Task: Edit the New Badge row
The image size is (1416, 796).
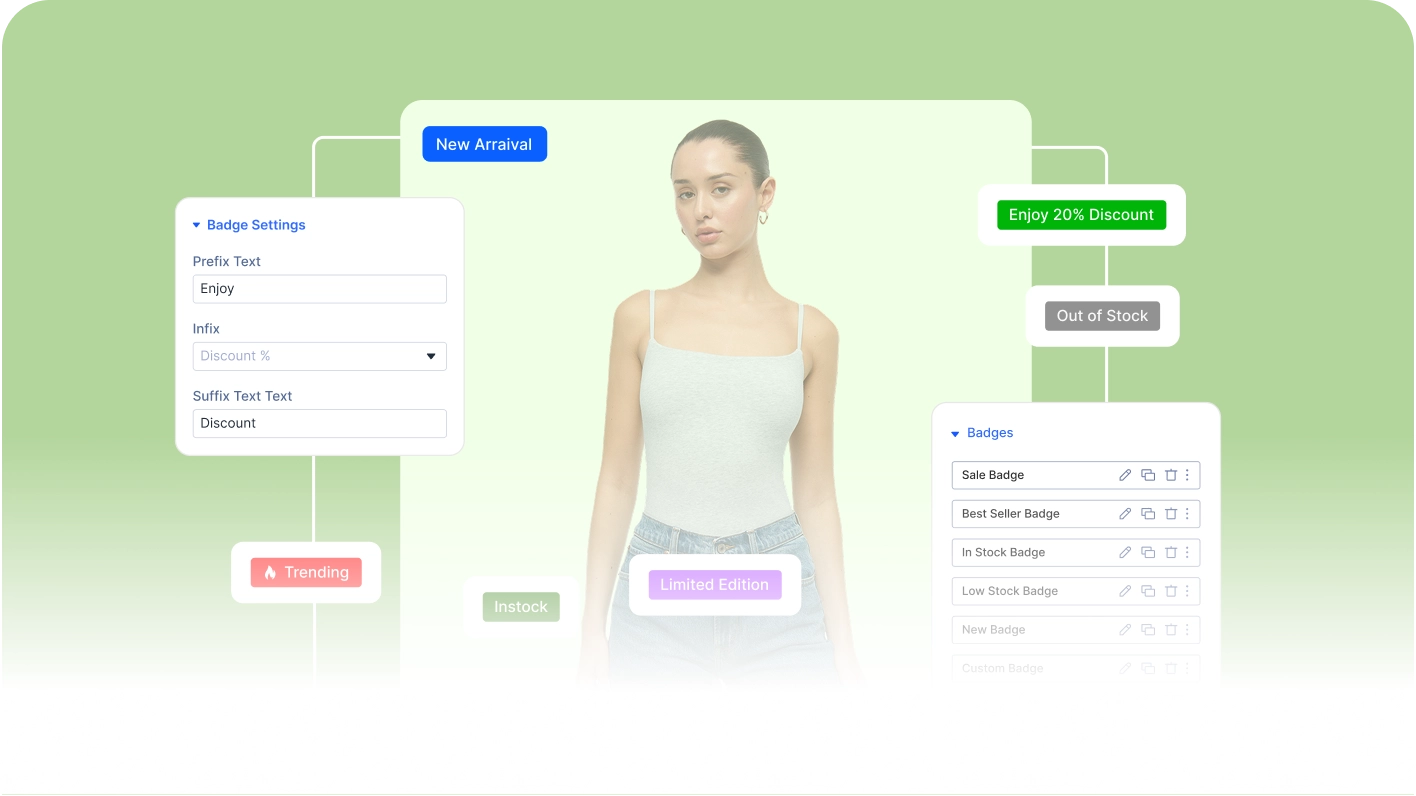Action: pos(1125,630)
